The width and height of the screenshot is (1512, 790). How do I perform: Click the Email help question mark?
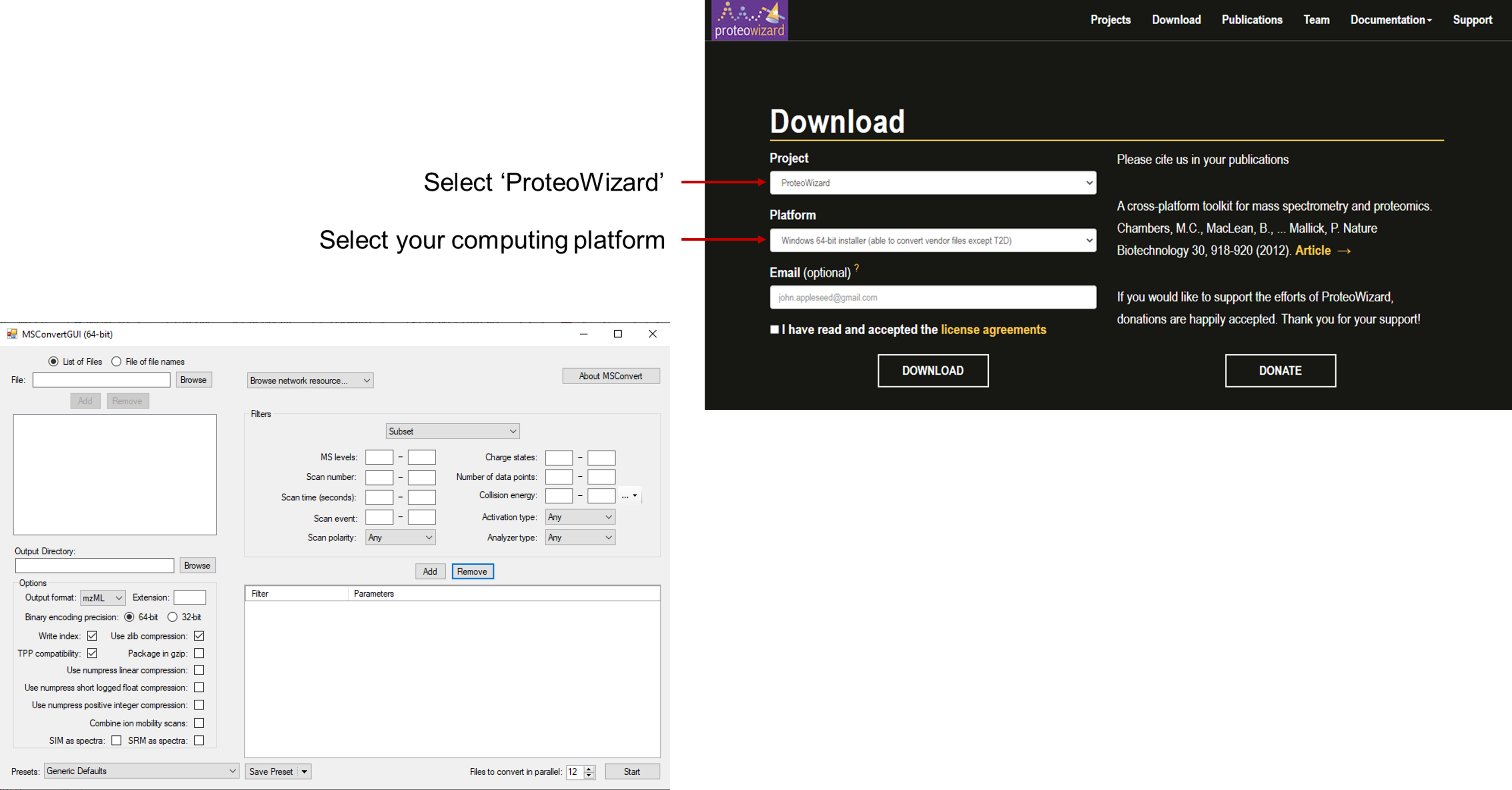857,268
